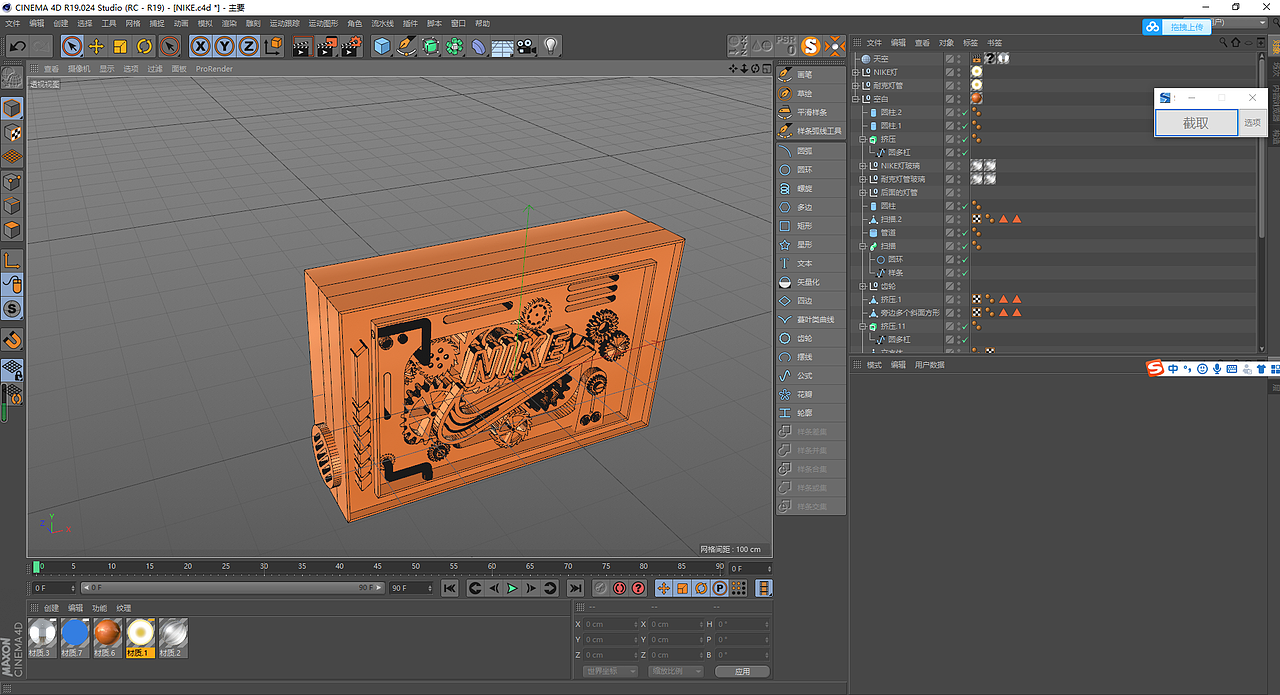Toggle visibility dots for 天空

click(957, 59)
